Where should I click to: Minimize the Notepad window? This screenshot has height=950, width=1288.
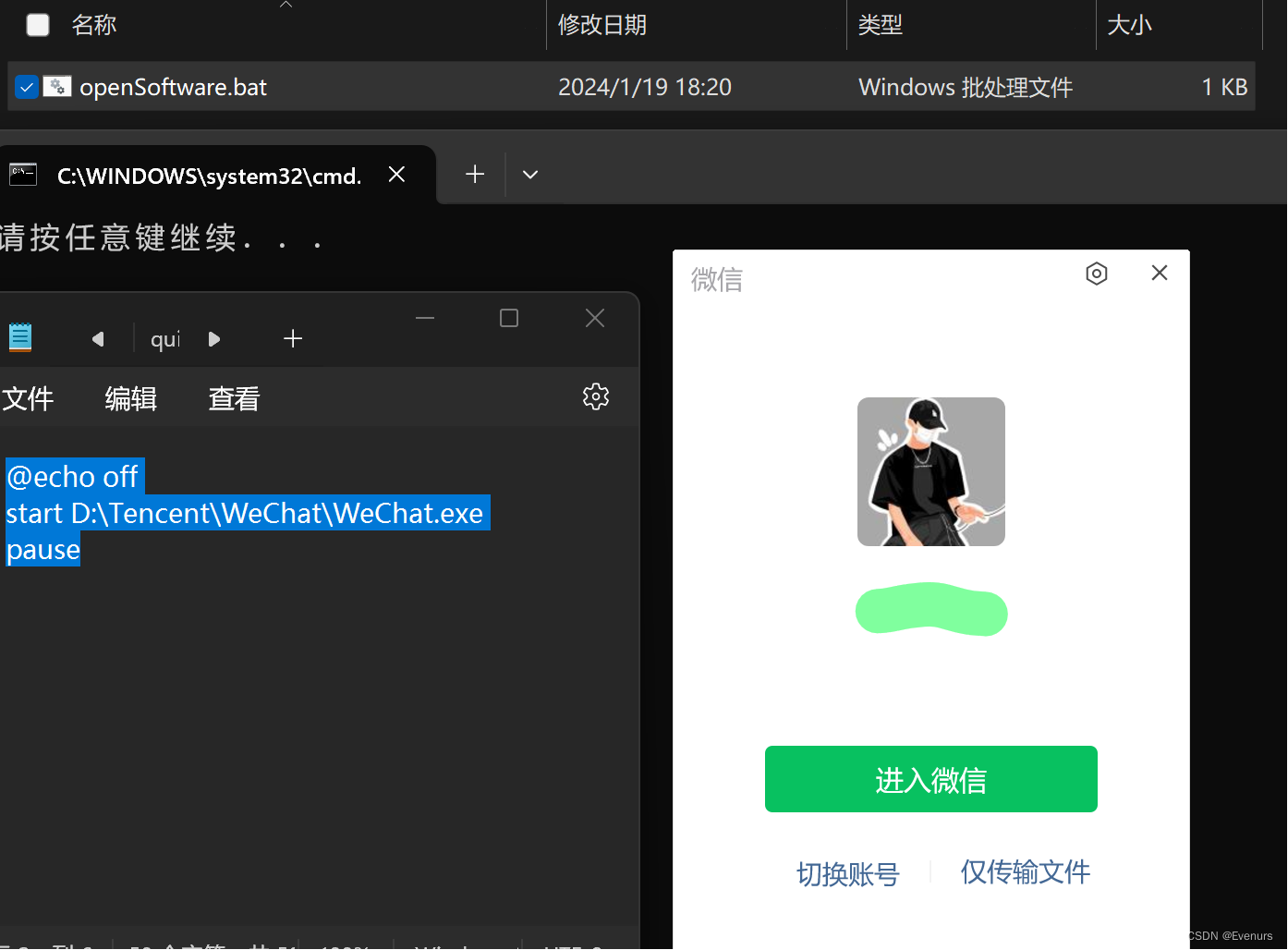425,318
